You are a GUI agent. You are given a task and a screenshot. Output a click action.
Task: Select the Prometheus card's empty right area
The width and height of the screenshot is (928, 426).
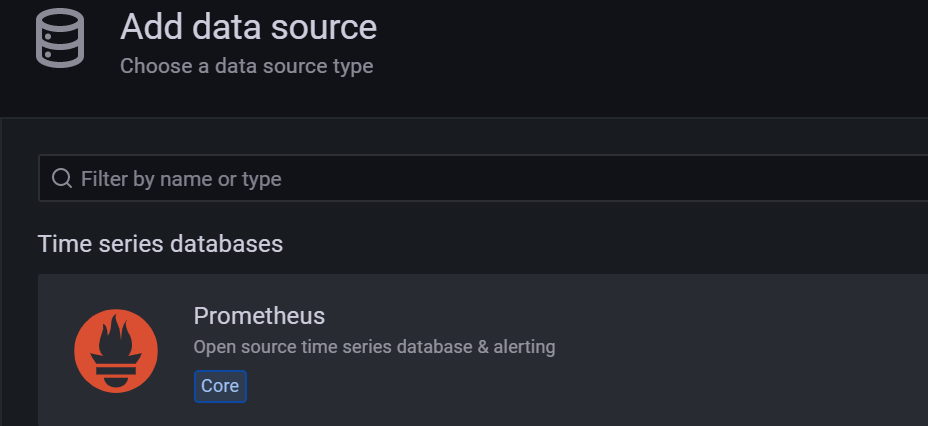(x=760, y=350)
